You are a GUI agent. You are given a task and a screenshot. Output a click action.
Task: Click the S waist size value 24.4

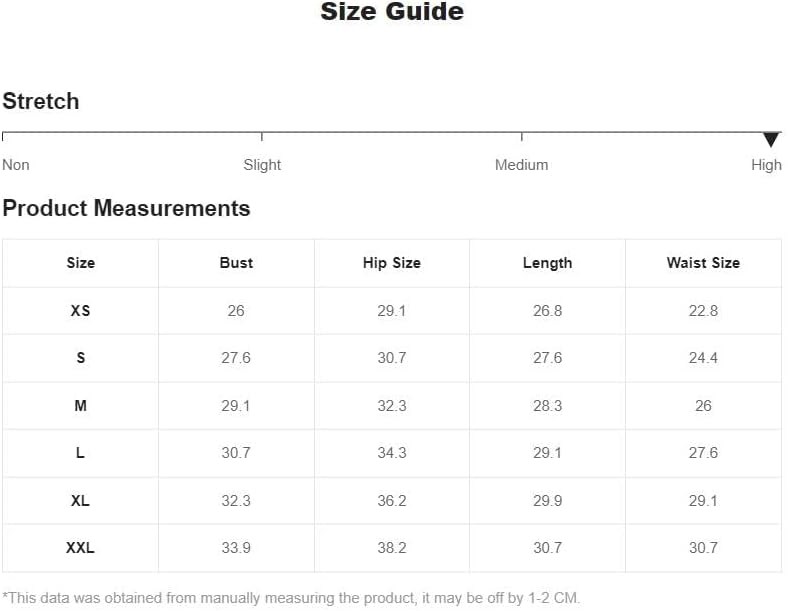click(x=703, y=358)
